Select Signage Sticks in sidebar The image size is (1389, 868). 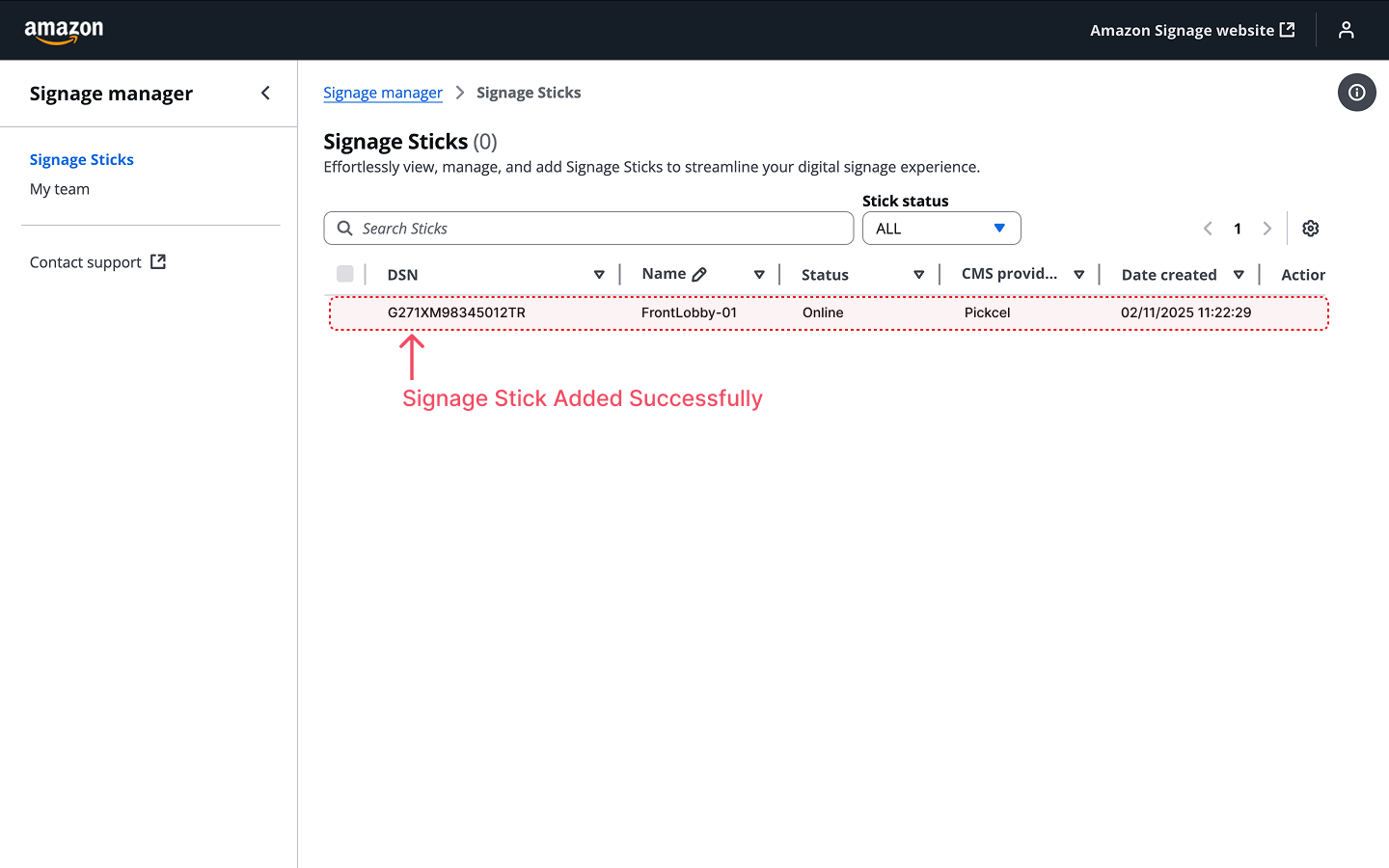click(x=82, y=160)
